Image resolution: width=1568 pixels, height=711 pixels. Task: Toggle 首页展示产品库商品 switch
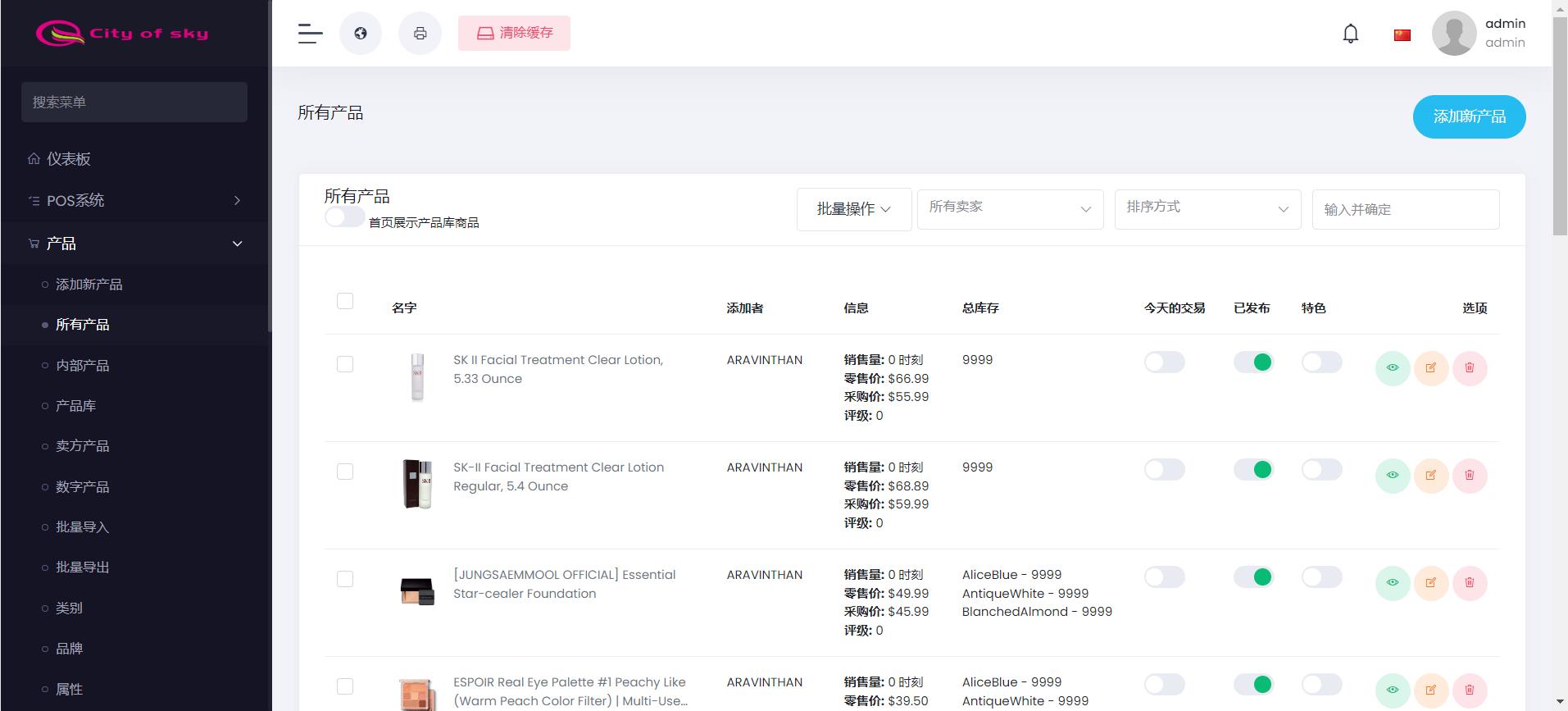click(x=344, y=217)
